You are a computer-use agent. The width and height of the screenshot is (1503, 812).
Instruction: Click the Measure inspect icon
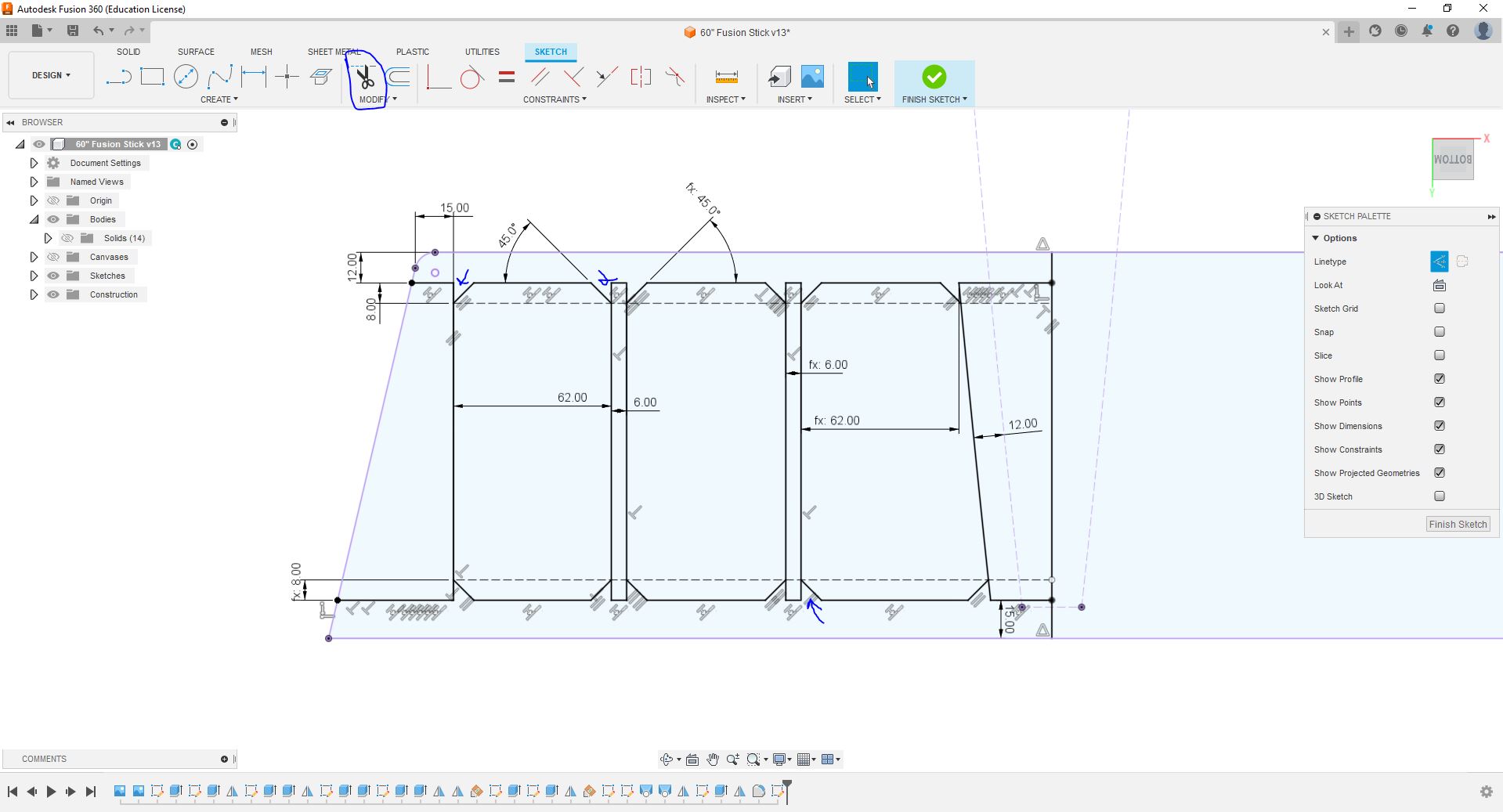(x=726, y=77)
